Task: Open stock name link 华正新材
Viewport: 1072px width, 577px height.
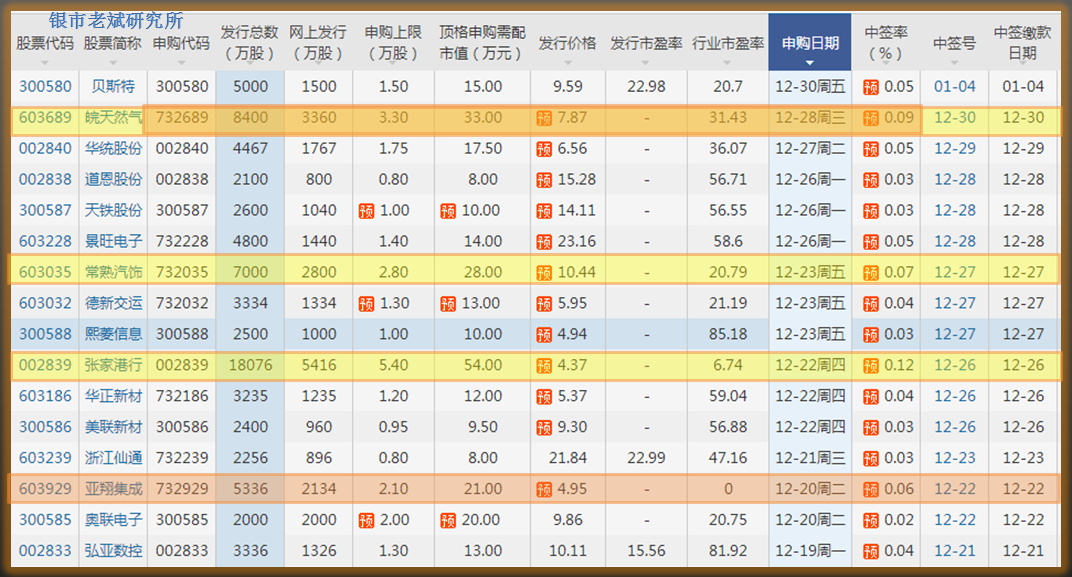Action: coord(113,396)
